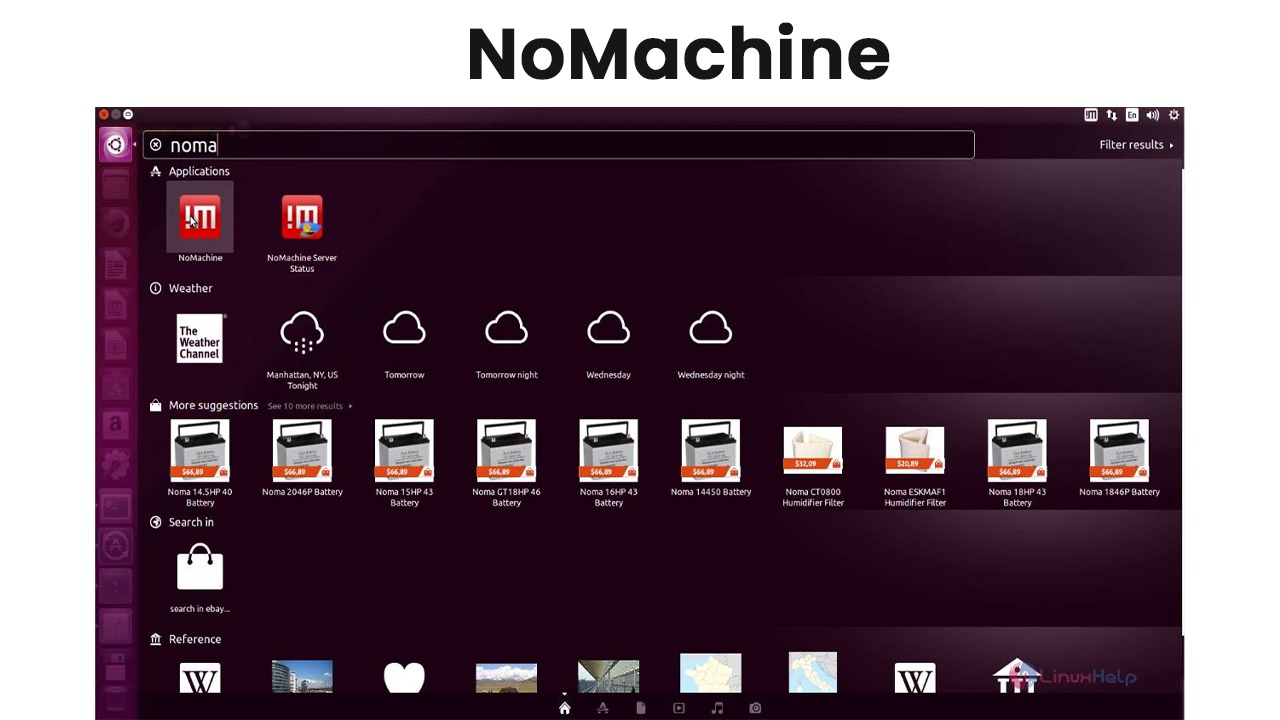Clear the search field with the x icon

[156, 145]
